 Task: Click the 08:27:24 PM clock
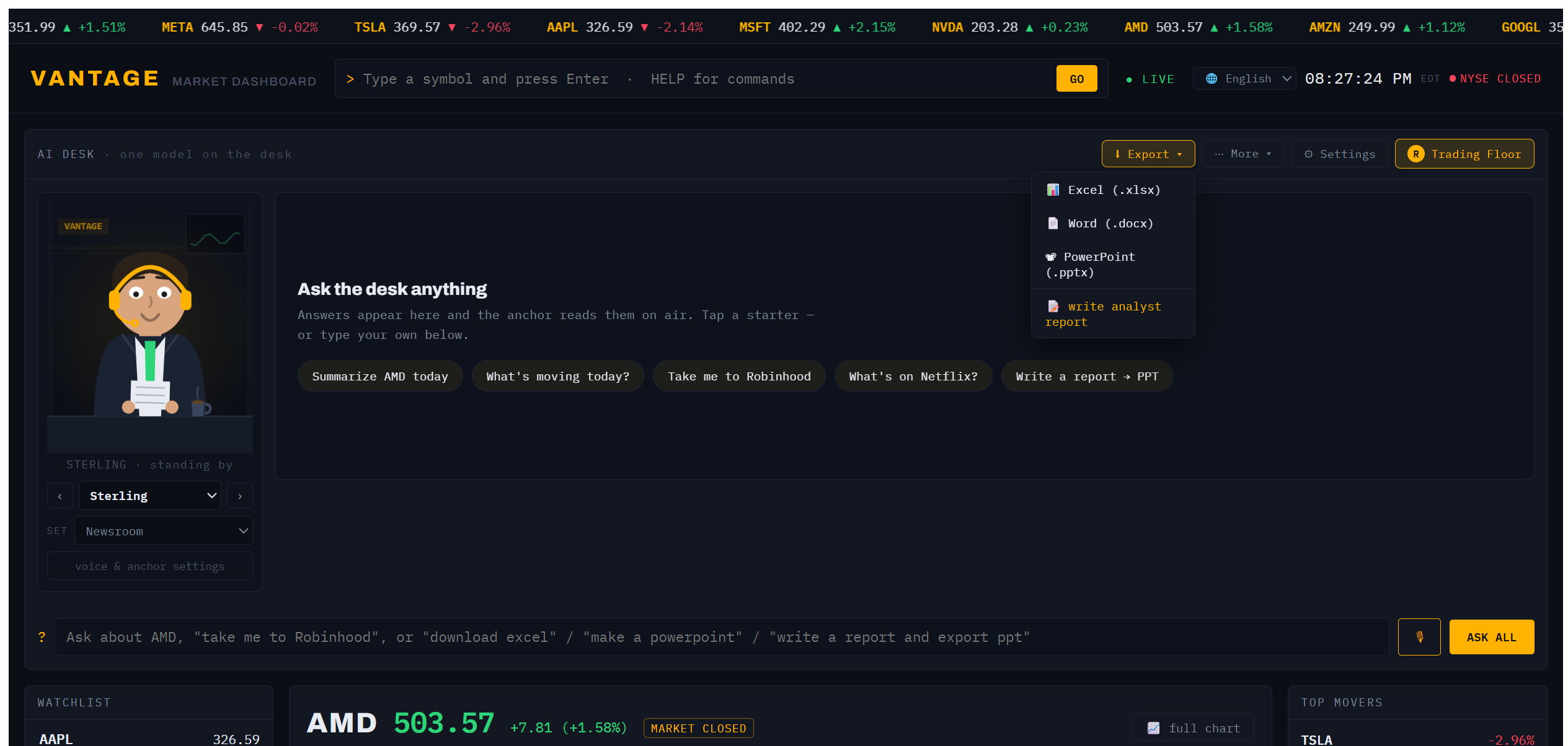click(x=1358, y=79)
